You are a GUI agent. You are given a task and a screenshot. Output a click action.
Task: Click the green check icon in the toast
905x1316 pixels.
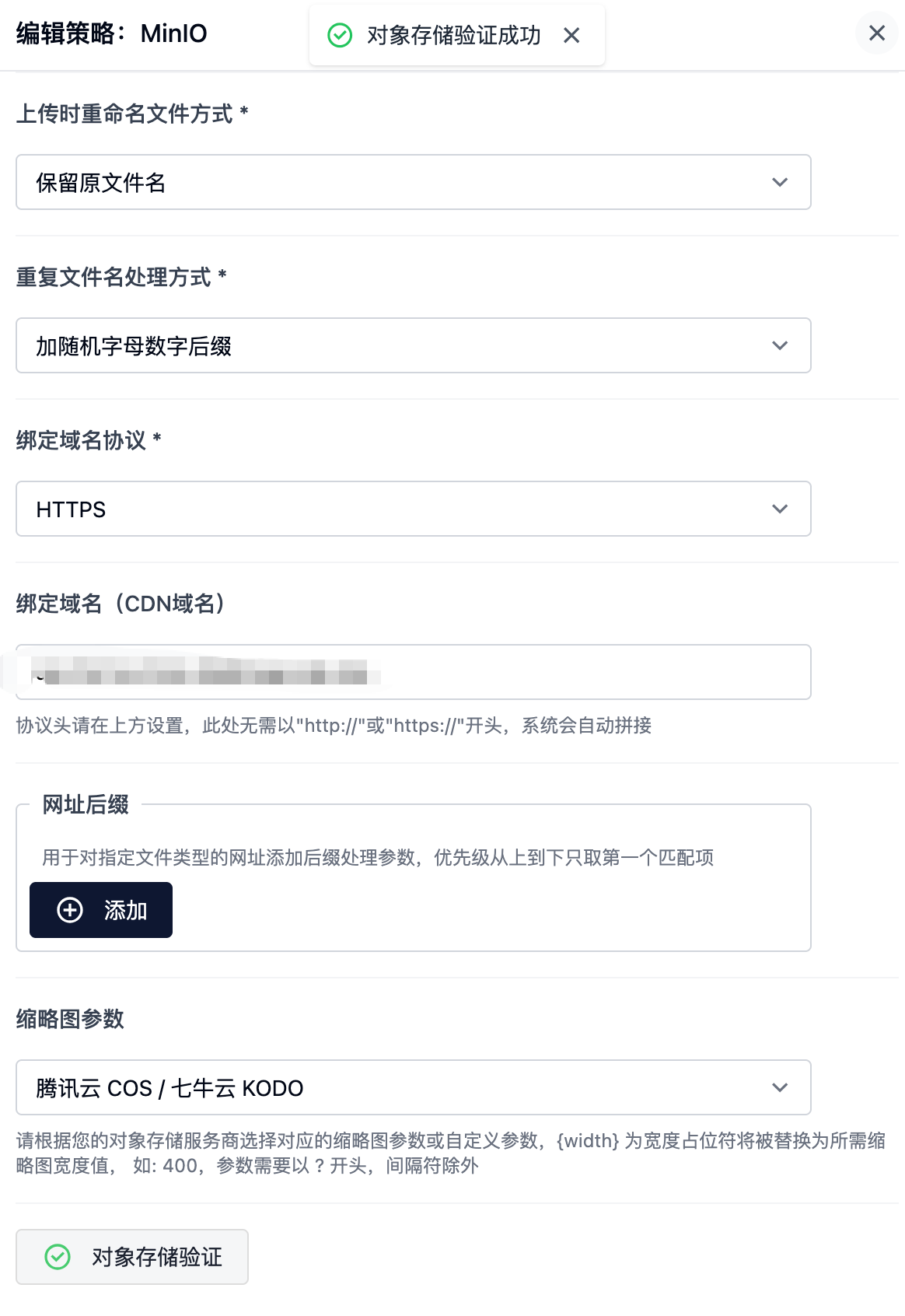[x=340, y=35]
